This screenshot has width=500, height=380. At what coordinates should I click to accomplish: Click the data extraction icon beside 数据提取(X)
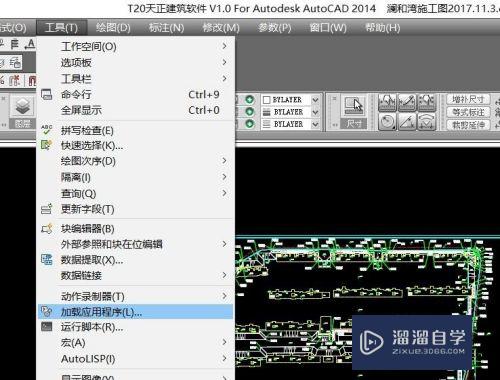click(47, 260)
